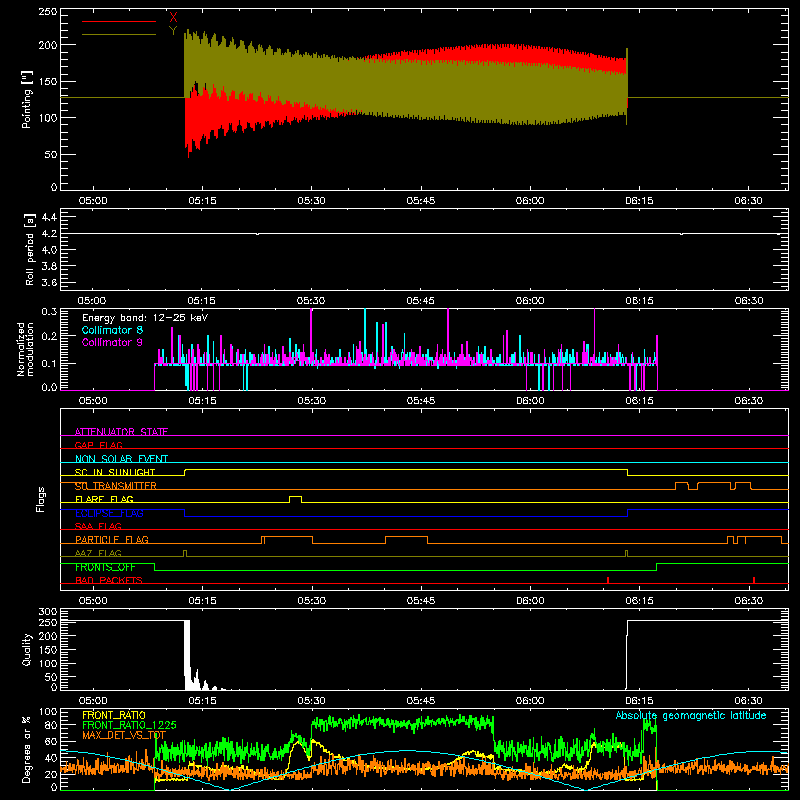Click the 4.4 tick label on Roll period axis
800x800 pixels.
coord(48,218)
